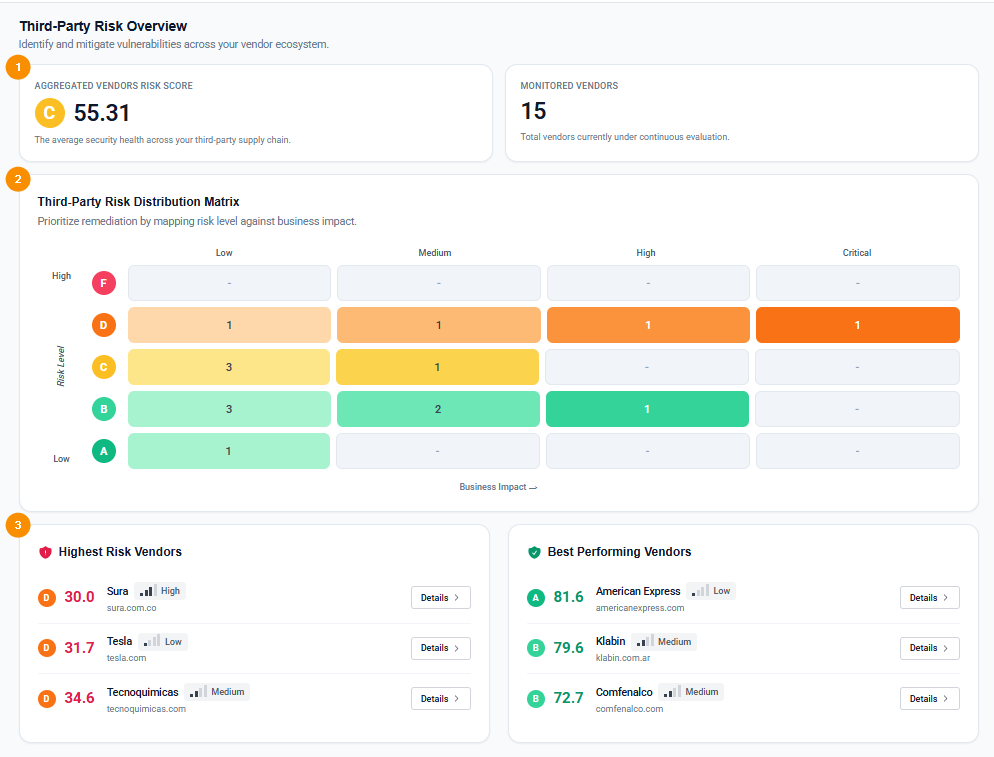The width and height of the screenshot is (994, 757).
Task: Expand Details for Comfenalco vendor
Action: [x=929, y=698]
